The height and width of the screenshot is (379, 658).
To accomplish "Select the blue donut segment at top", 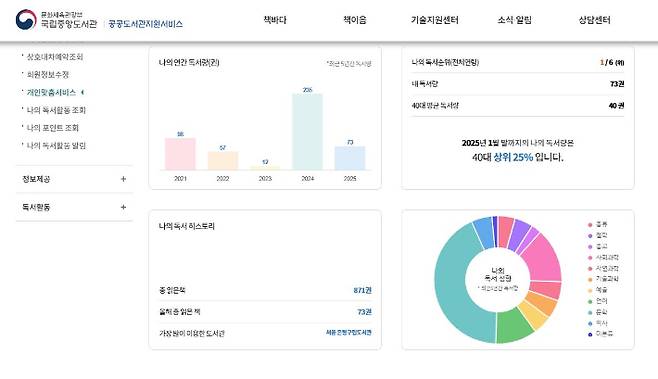I will [484, 232].
